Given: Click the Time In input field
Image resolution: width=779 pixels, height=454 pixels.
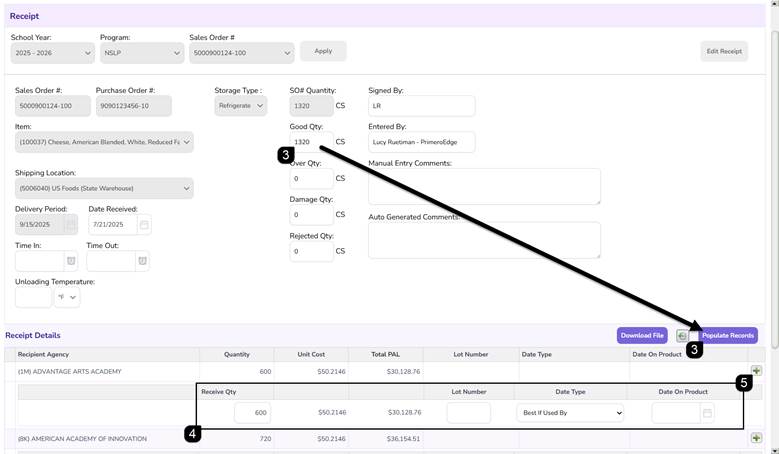Looking at the screenshot, I should (x=40, y=261).
